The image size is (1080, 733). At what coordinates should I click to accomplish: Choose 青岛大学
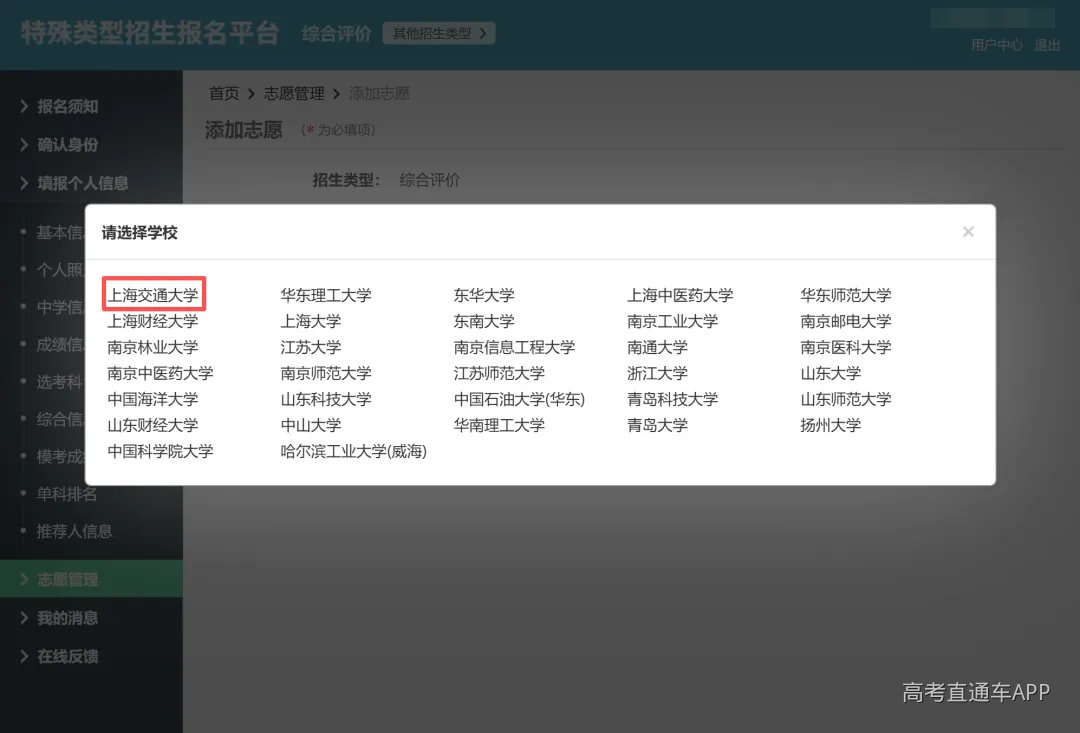pyautogui.click(x=657, y=425)
